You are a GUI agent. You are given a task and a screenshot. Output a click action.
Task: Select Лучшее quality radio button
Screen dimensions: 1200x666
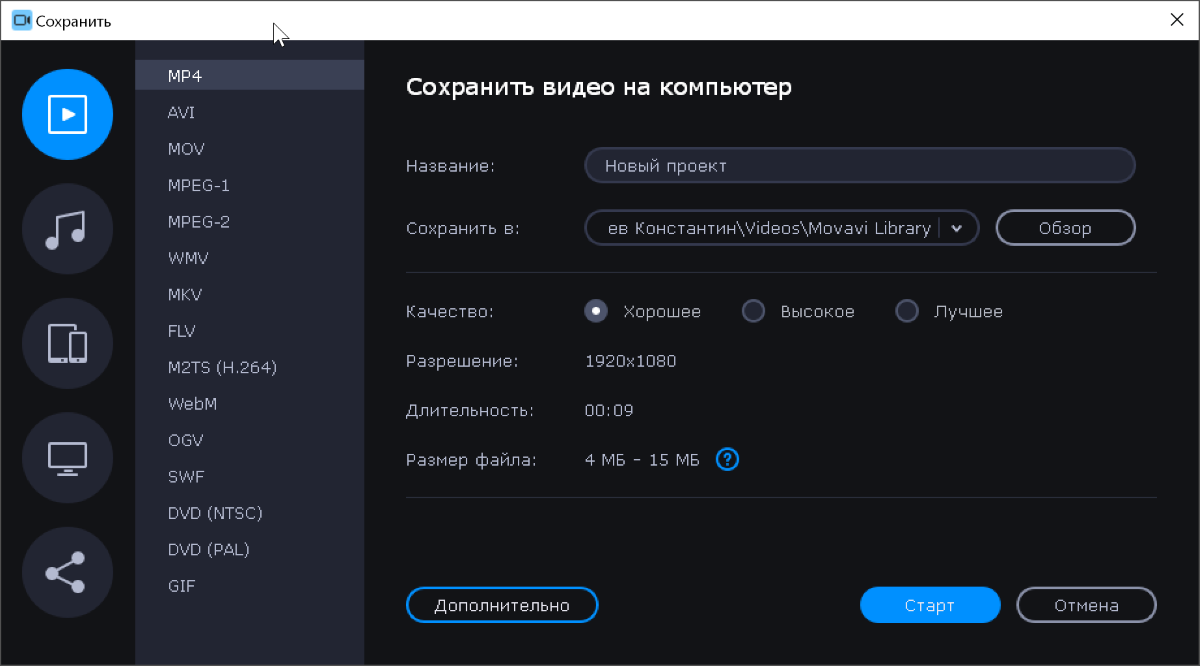point(907,311)
